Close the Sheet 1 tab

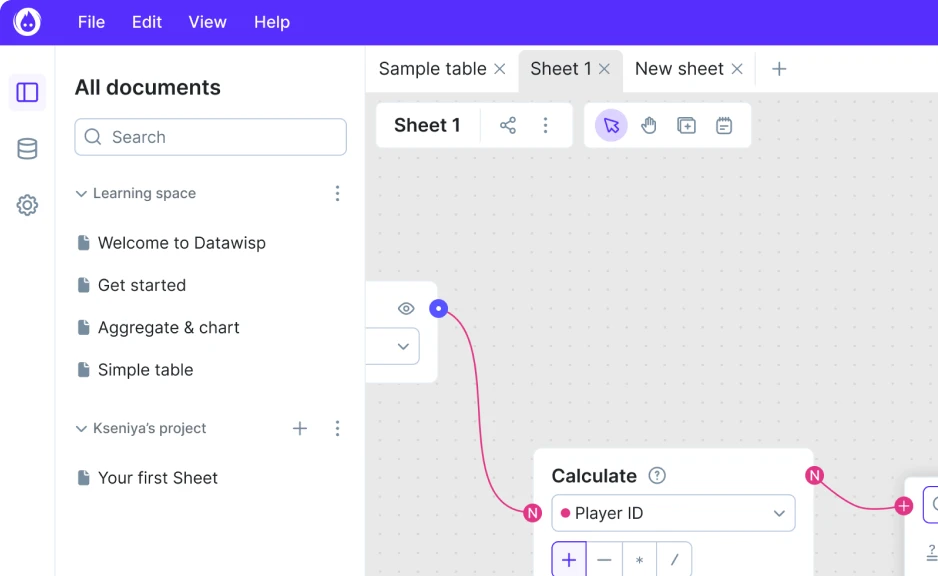click(604, 69)
